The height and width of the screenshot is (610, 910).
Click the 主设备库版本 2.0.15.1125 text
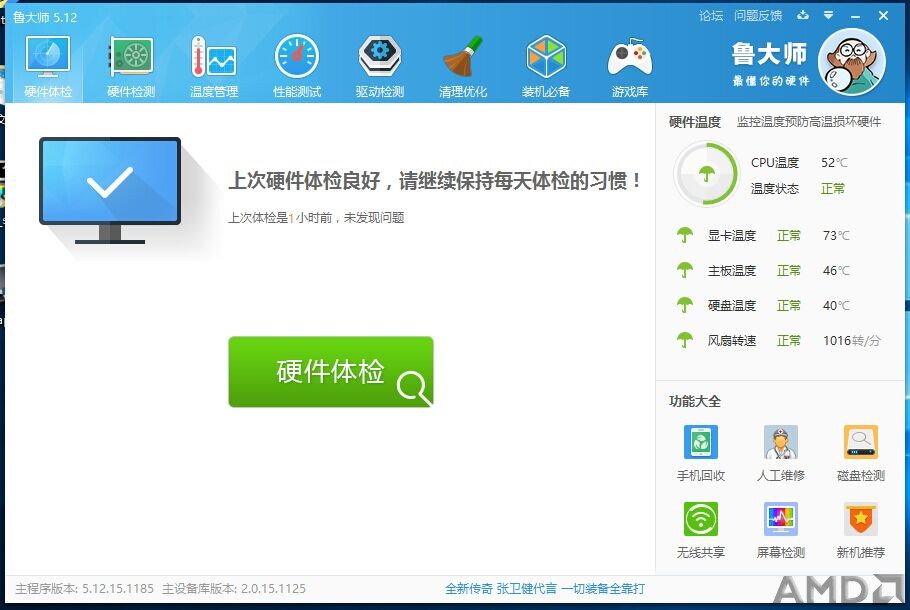coord(233,589)
